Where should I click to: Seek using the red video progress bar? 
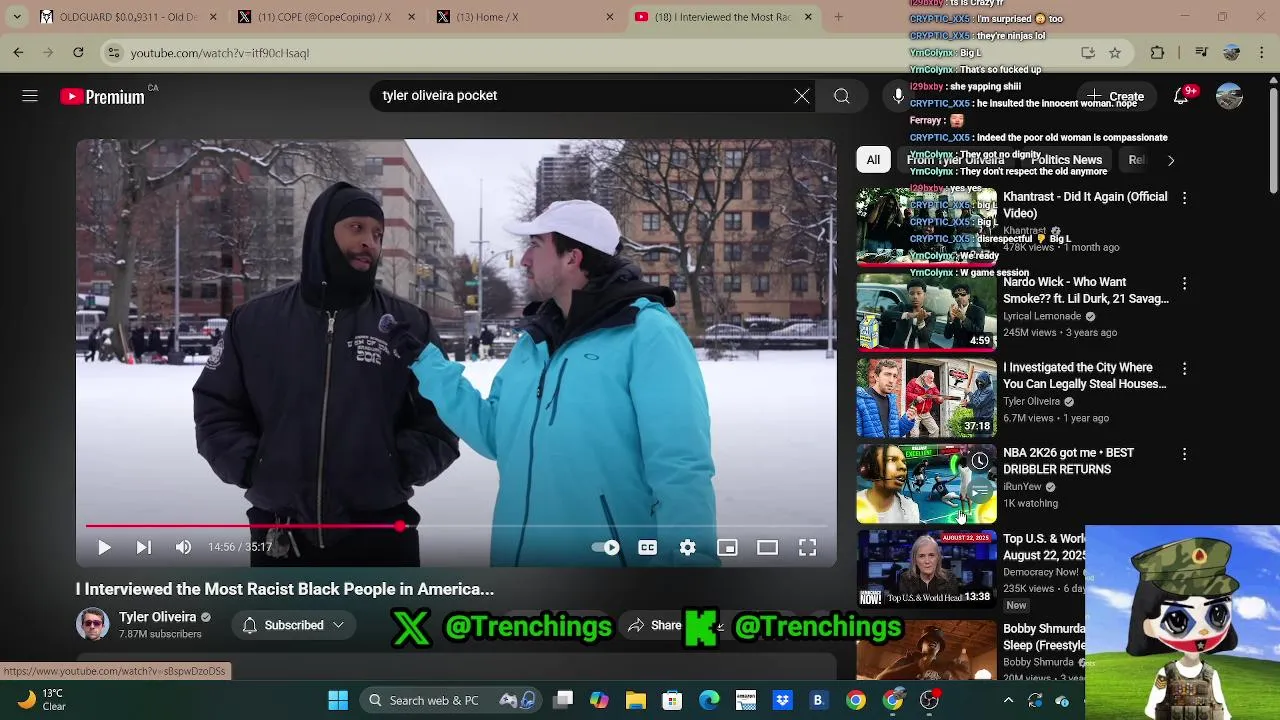pos(456,525)
